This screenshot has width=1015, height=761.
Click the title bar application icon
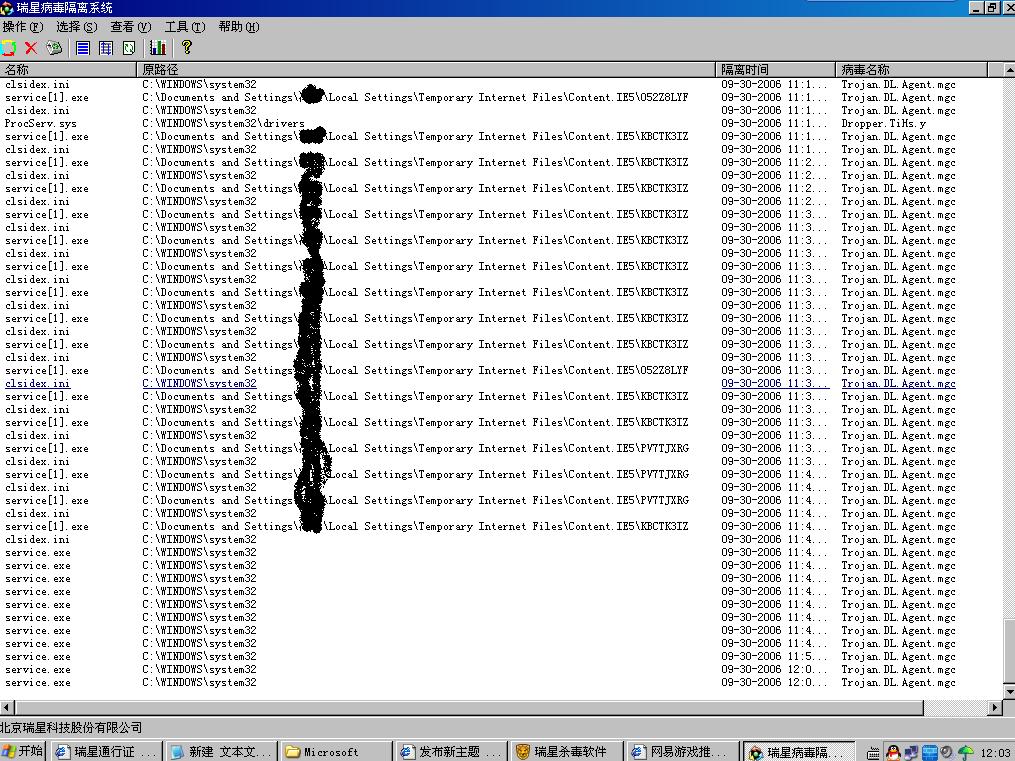pos(6,8)
